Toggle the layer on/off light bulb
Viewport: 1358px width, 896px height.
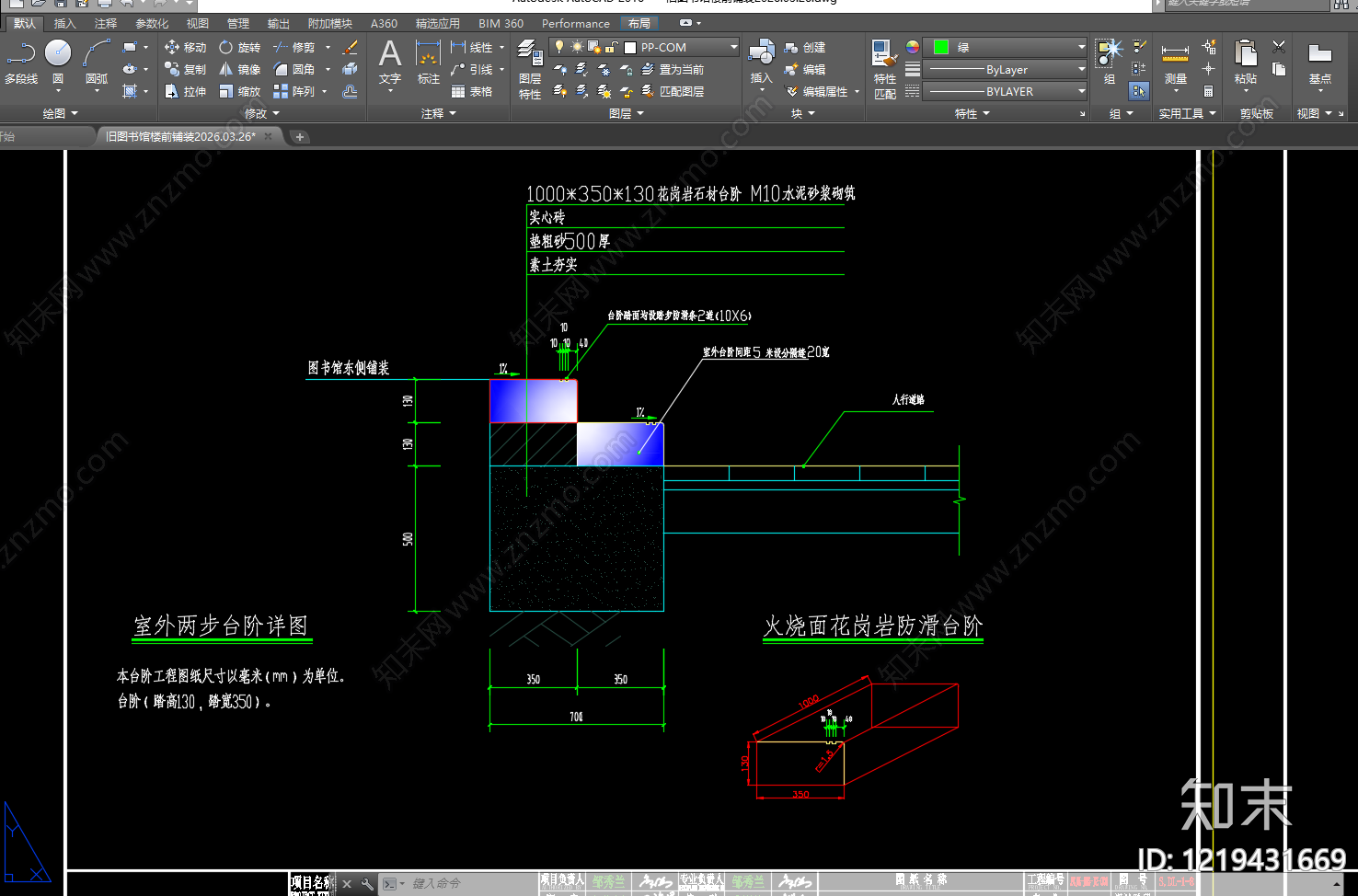(559, 47)
